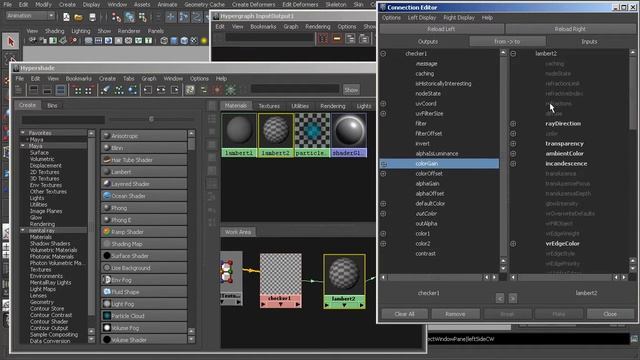Image resolution: width=640 pixels, height=360 pixels.
Task: Create a Particle Cloud node
Action: [144, 316]
